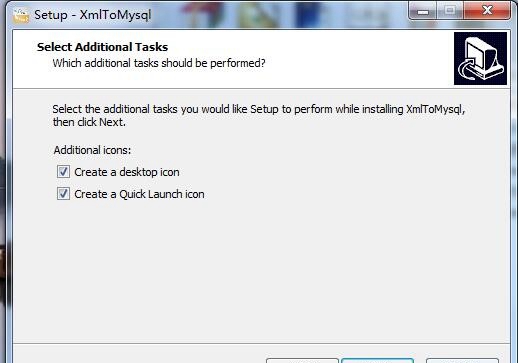Click the 'Create a desktop icon' label text
Viewport: 518px width, 363px height.
click(x=127, y=172)
